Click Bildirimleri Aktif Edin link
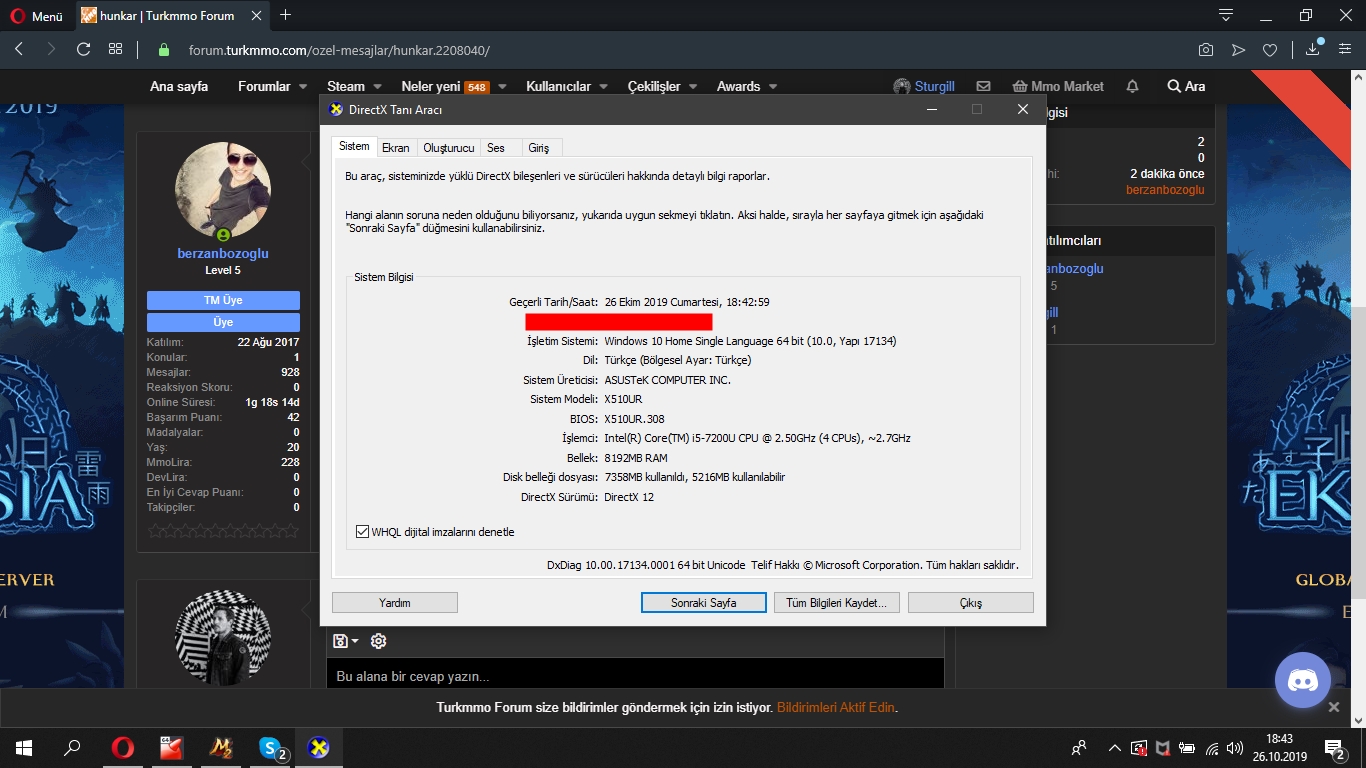This screenshot has width=1366, height=768. 836,707
